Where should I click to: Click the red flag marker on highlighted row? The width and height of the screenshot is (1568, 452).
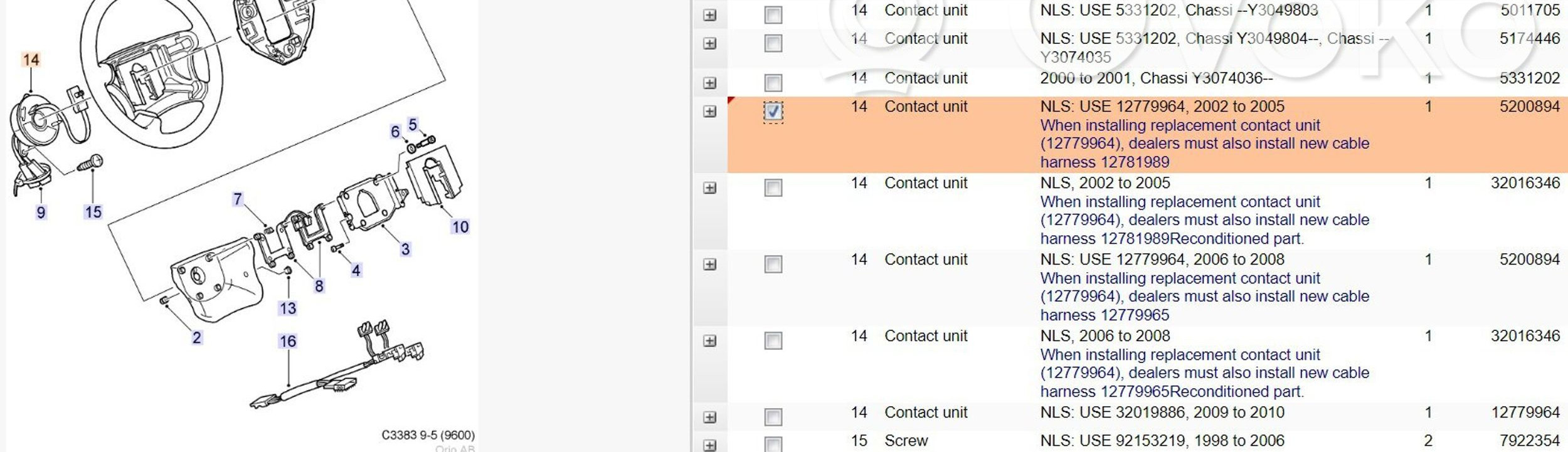[731, 100]
